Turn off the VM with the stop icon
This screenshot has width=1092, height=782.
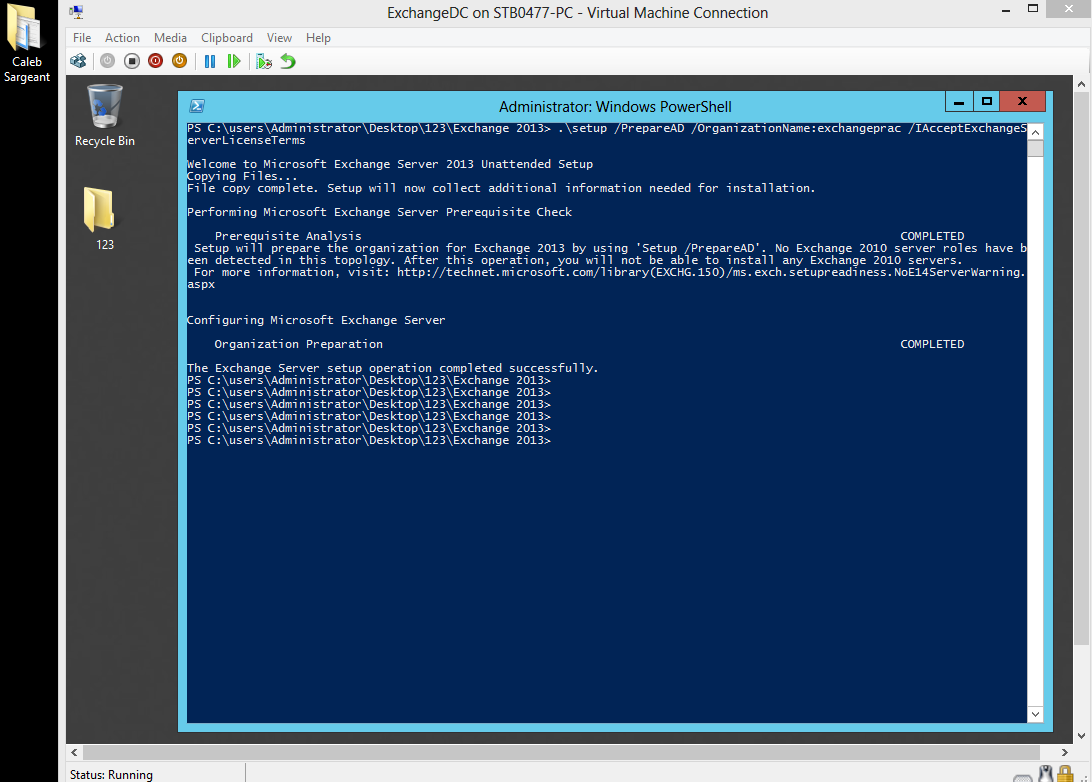point(132,61)
